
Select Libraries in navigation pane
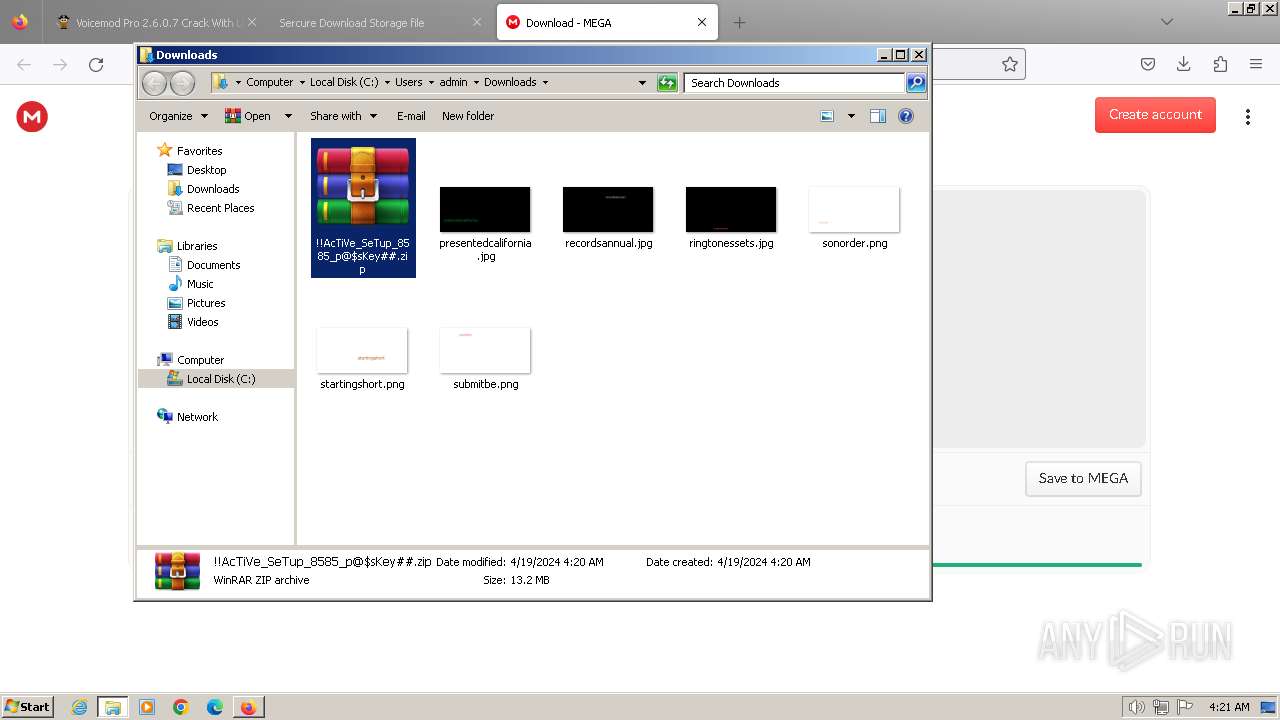(197, 246)
